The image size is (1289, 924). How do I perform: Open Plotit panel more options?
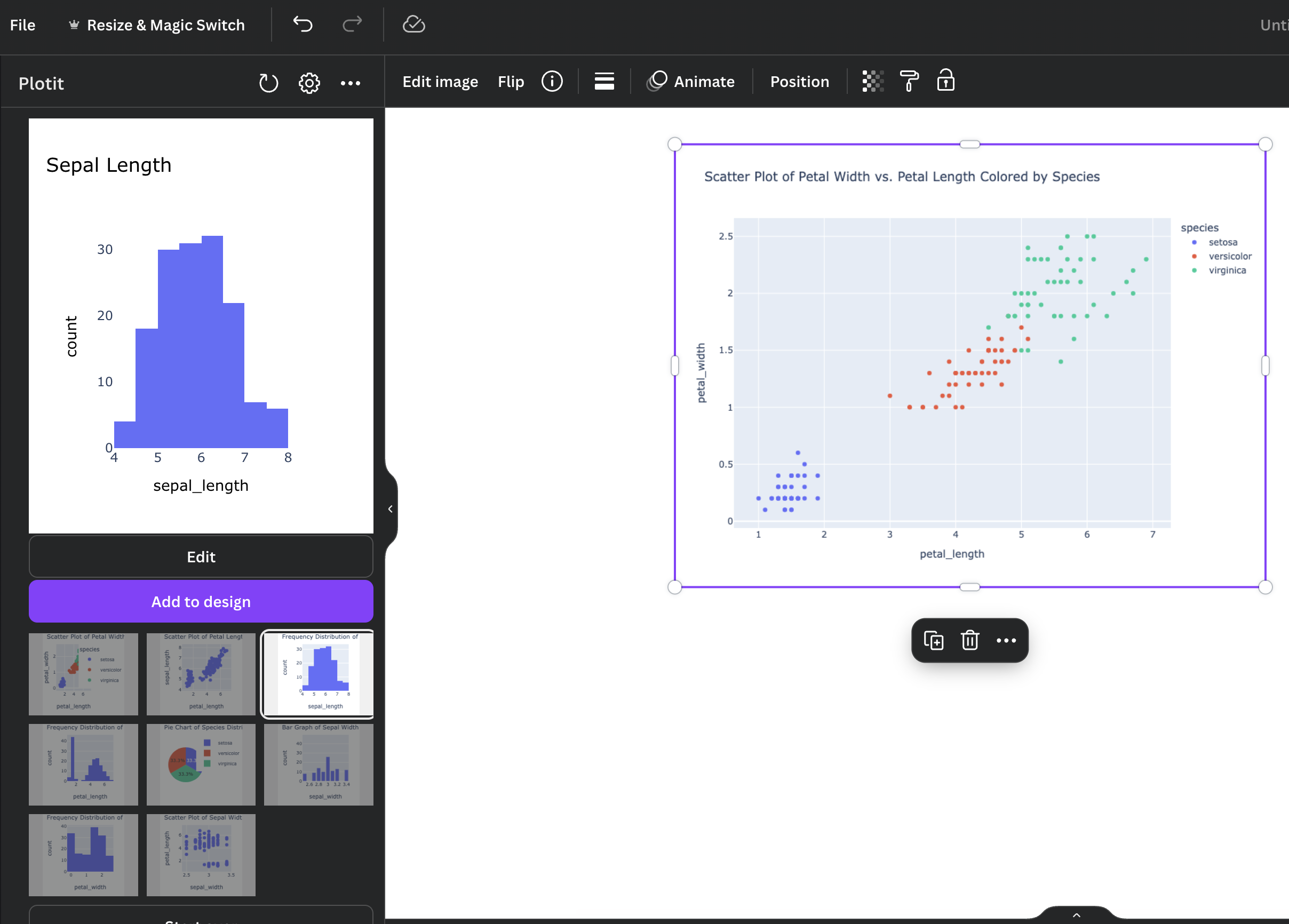(x=350, y=83)
